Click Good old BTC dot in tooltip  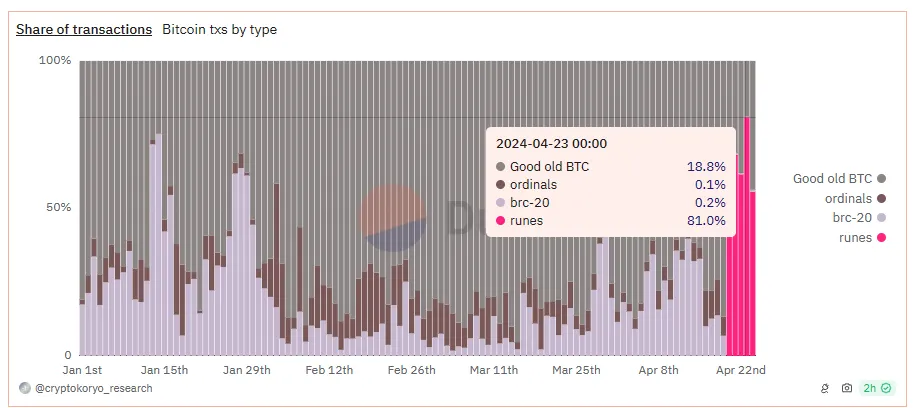[500, 167]
